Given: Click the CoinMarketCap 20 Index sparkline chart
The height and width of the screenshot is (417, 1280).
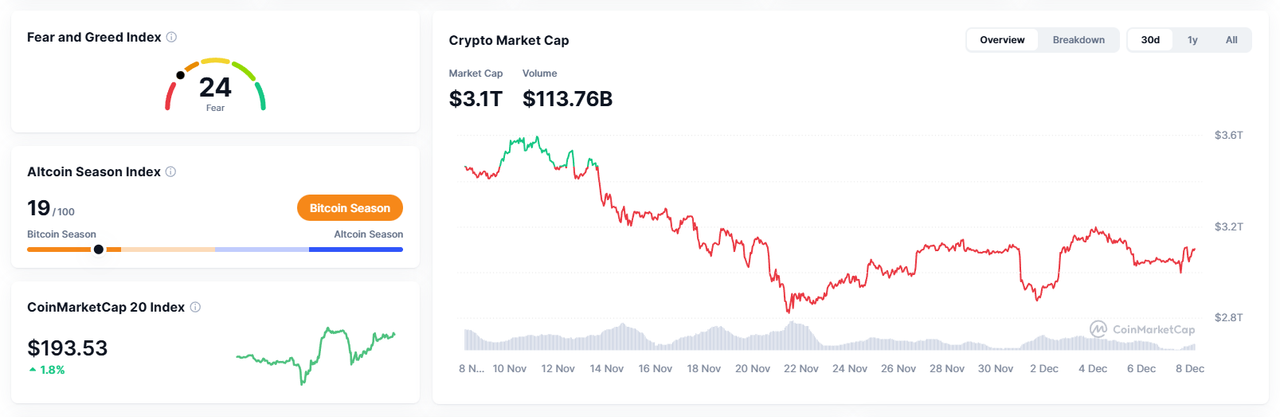Looking at the screenshot, I should 316,353.
